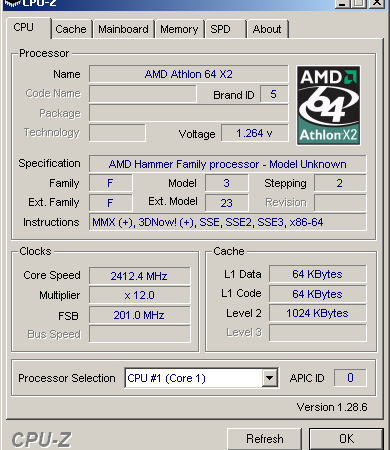Click the Version 1.28.6 label
This screenshot has width=390, height=450.
pyautogui.click(x=332, y=407)
